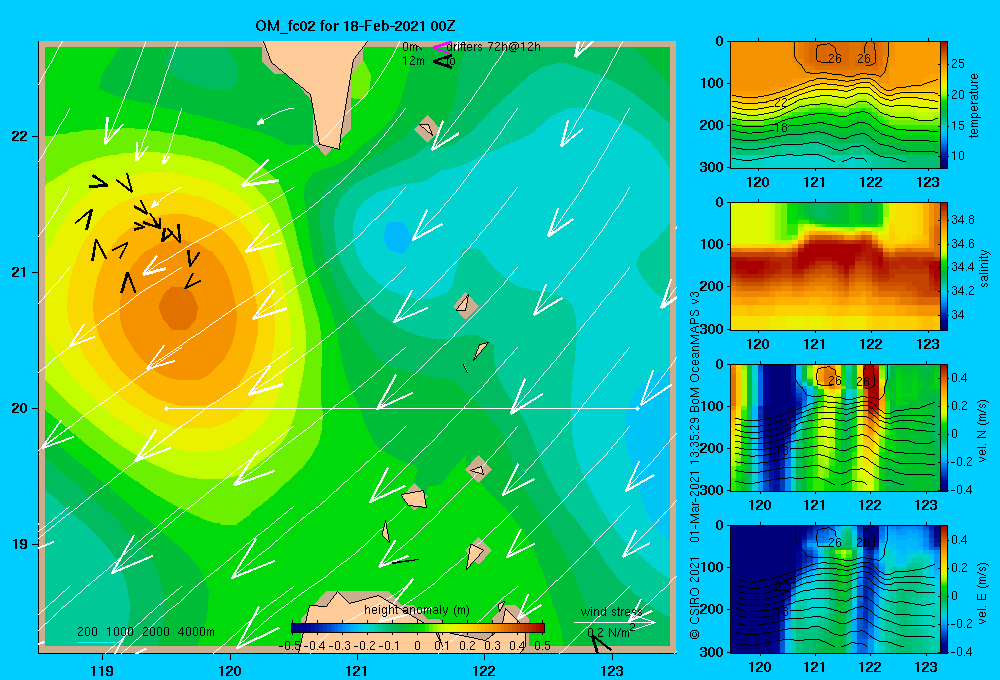This screenshot has height=680, width=1000.
Task: Click the '18' isotherm label in temperature plot
Action: (781, 128)
